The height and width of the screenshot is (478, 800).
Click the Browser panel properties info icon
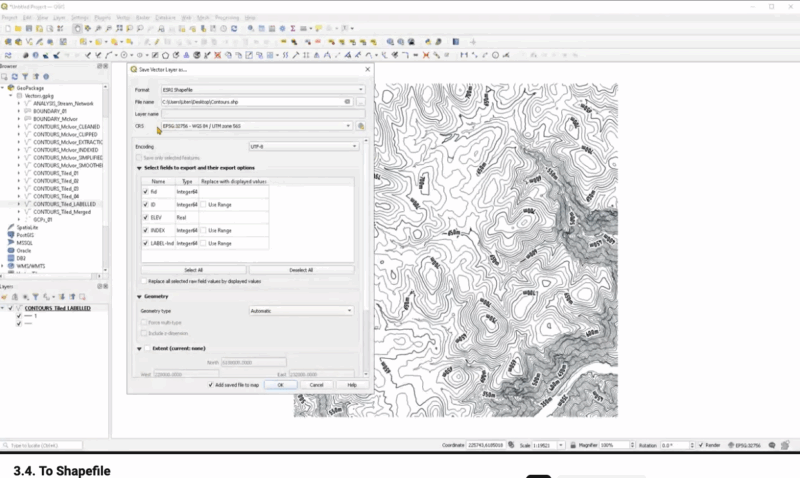point(46,77)
